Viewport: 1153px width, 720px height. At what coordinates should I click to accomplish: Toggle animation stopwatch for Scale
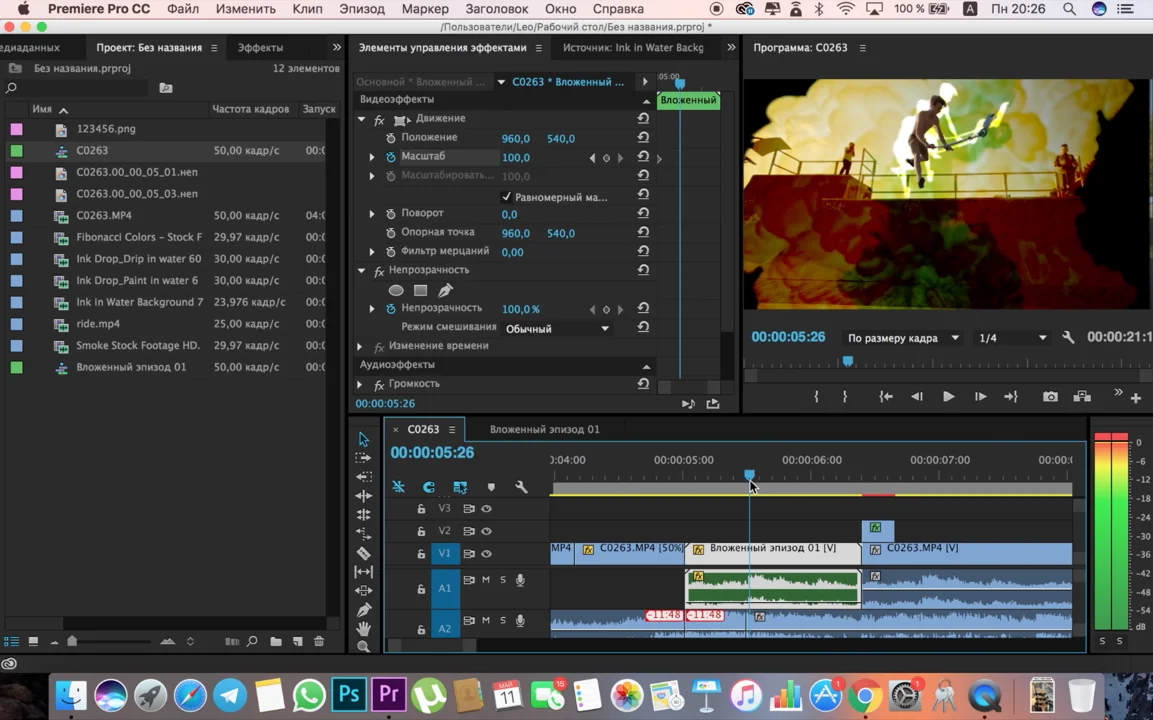click(x=390, y=157)
